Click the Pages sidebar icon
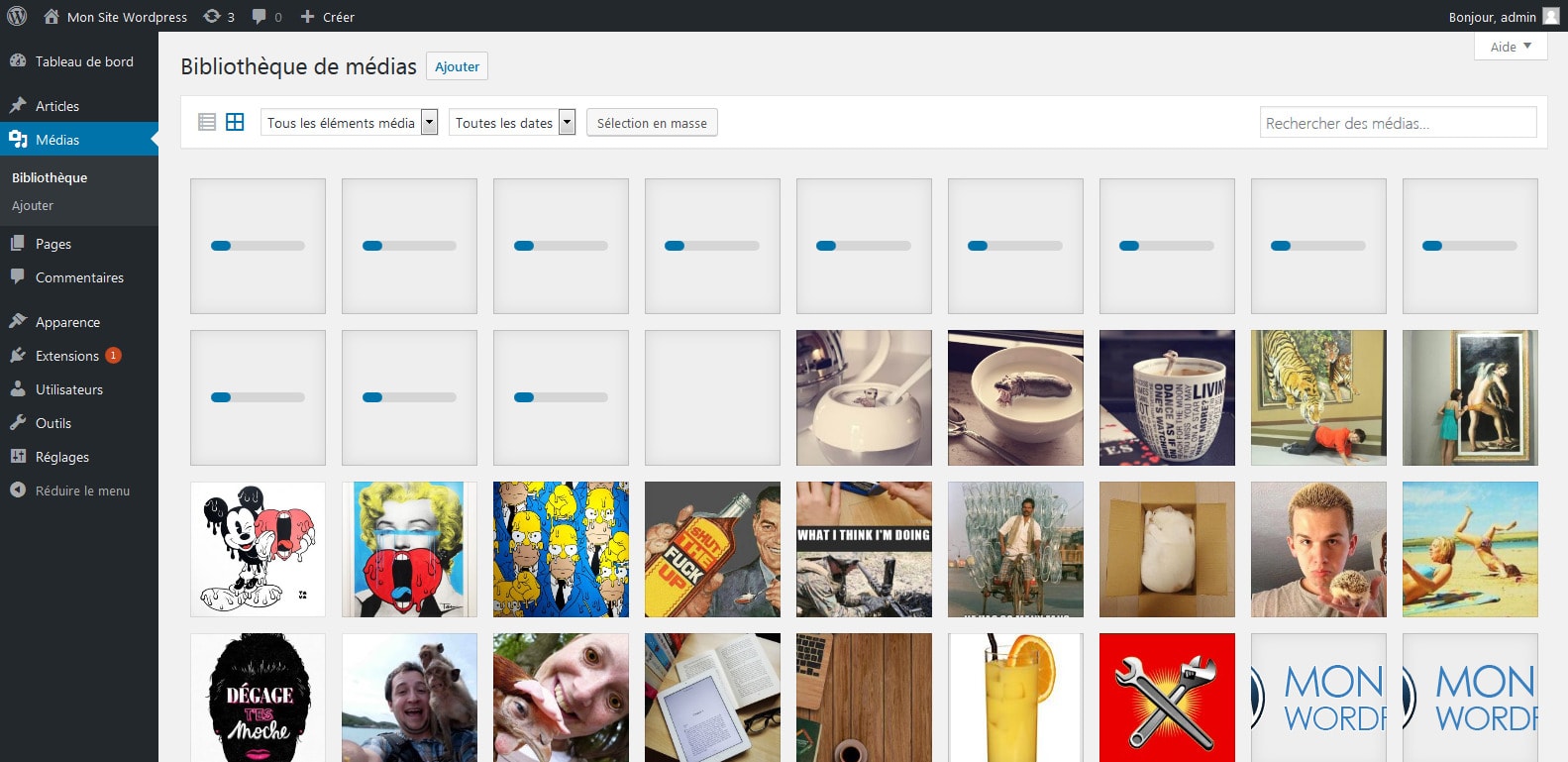This screenshot has height=762, width=1568. [18, 243]
